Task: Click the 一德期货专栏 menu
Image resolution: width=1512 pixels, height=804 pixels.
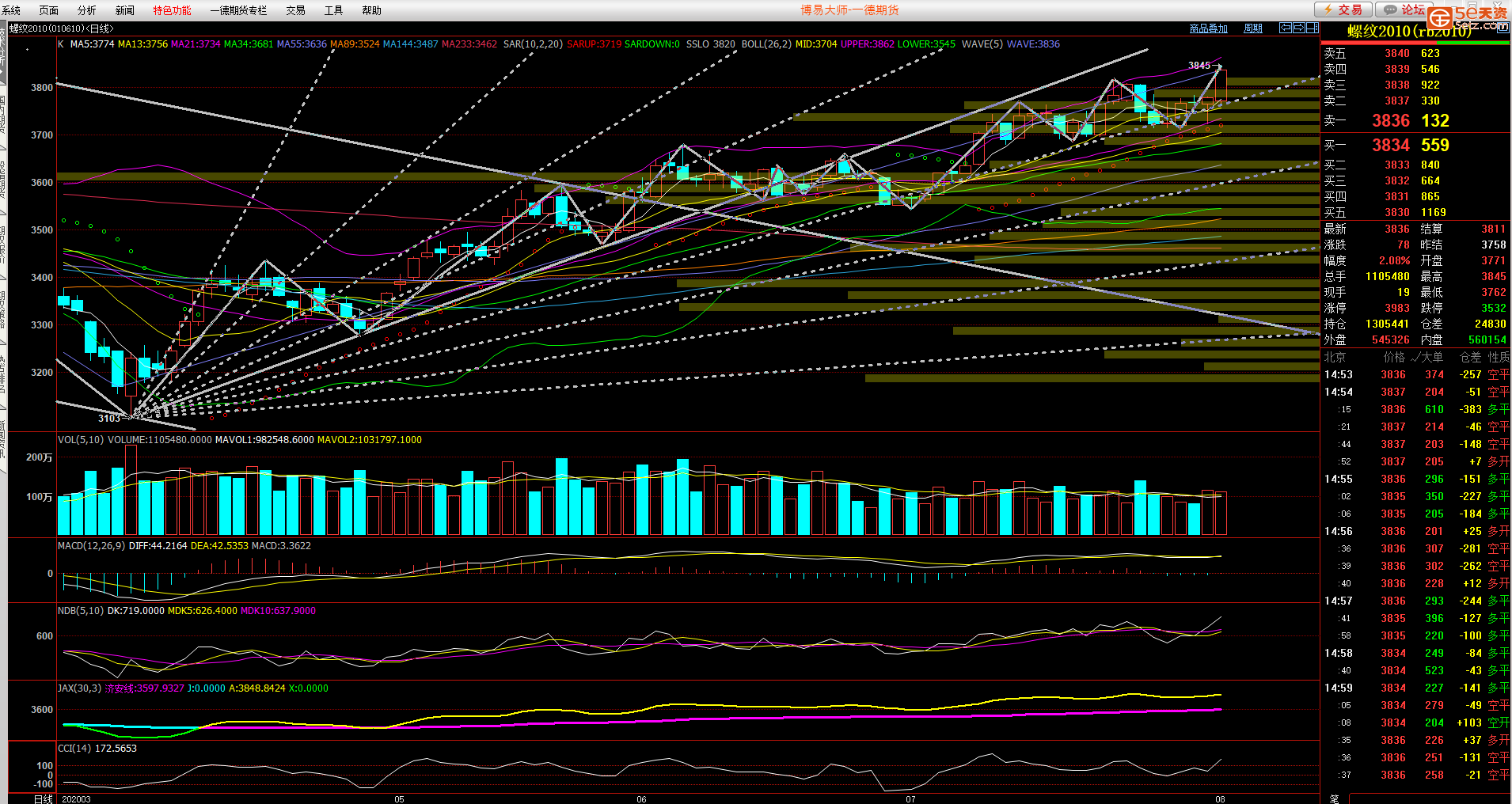Action: coord(238,10)
